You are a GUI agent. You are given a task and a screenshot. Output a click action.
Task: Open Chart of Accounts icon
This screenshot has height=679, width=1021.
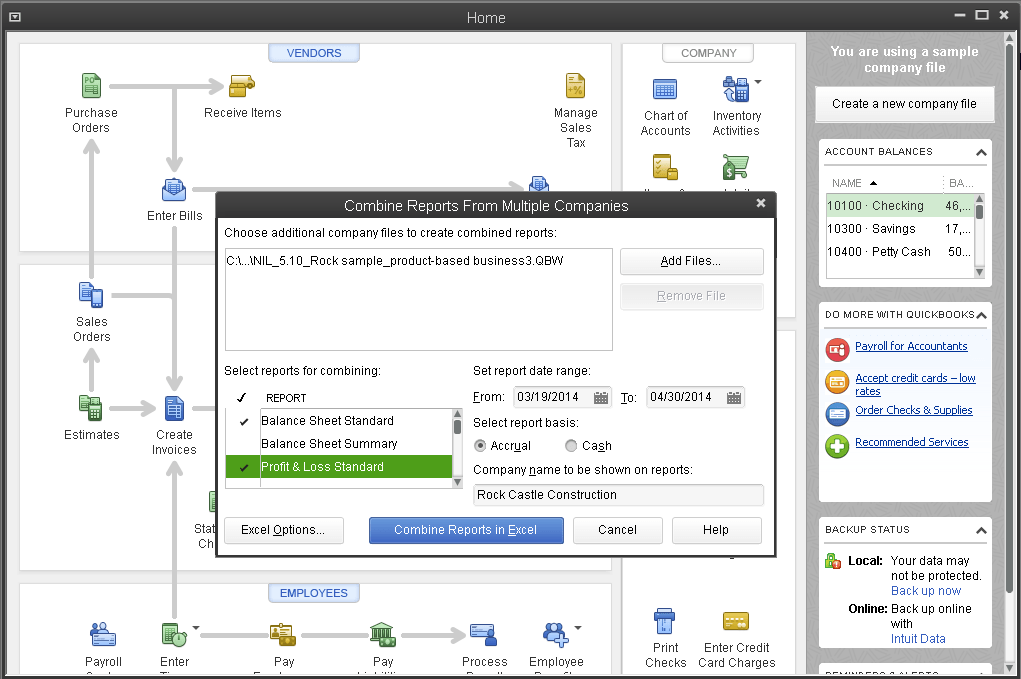[x=665, y=90]
